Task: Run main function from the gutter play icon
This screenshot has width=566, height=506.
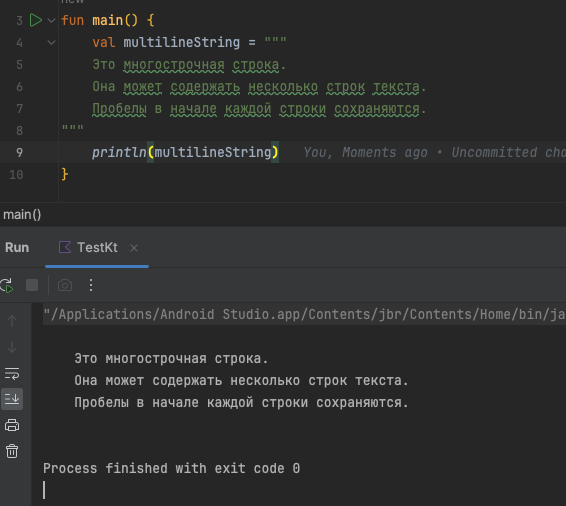Action: click(x=36, y=20)
